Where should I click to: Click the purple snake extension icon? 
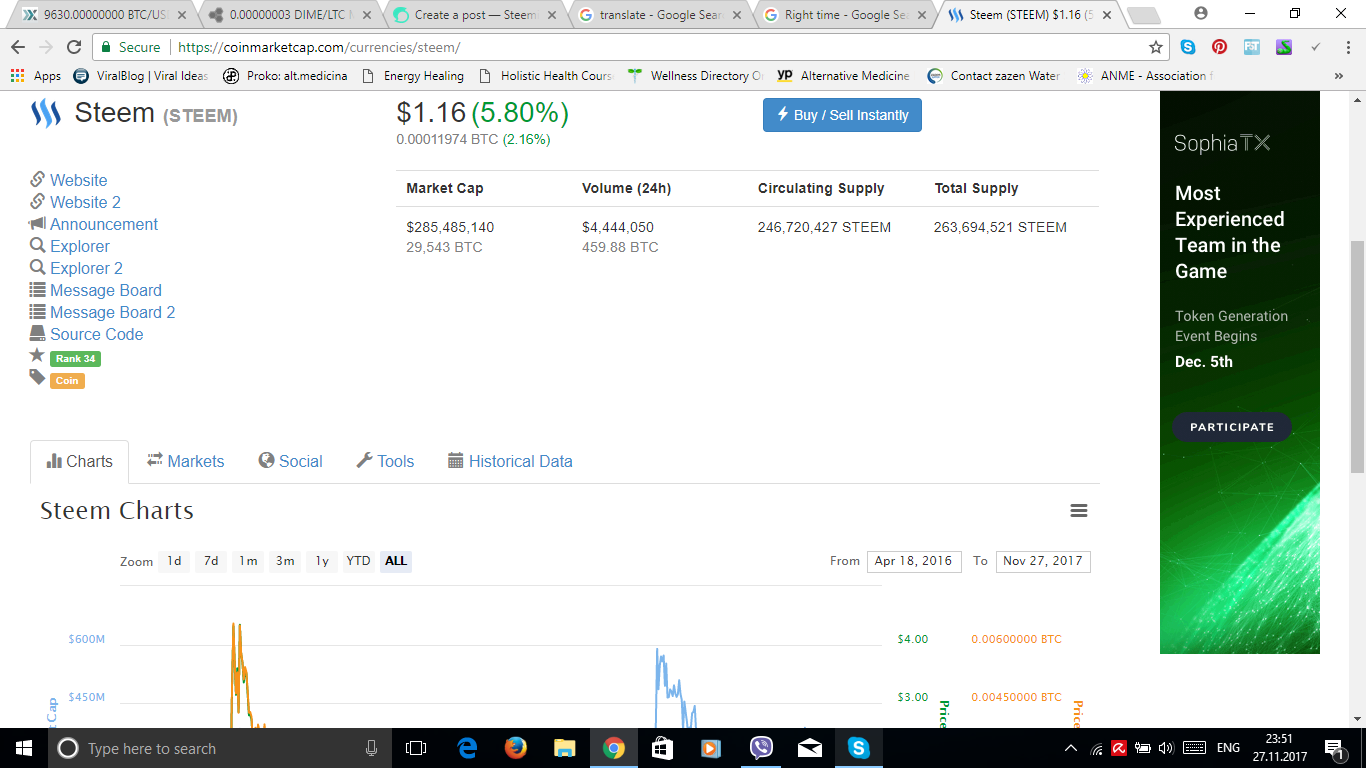point(1284,47)
